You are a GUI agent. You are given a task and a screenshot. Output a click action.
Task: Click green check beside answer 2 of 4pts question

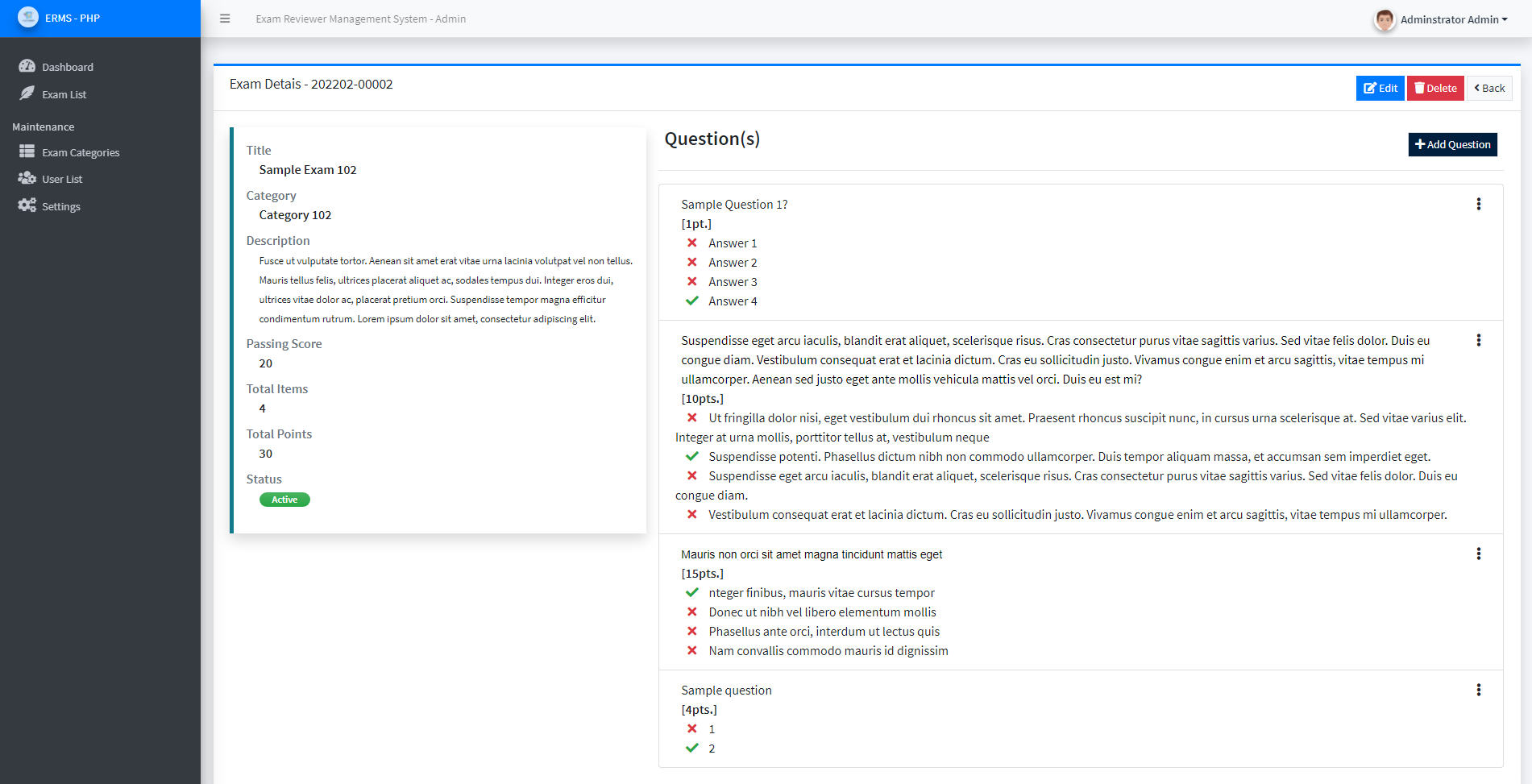692,749
